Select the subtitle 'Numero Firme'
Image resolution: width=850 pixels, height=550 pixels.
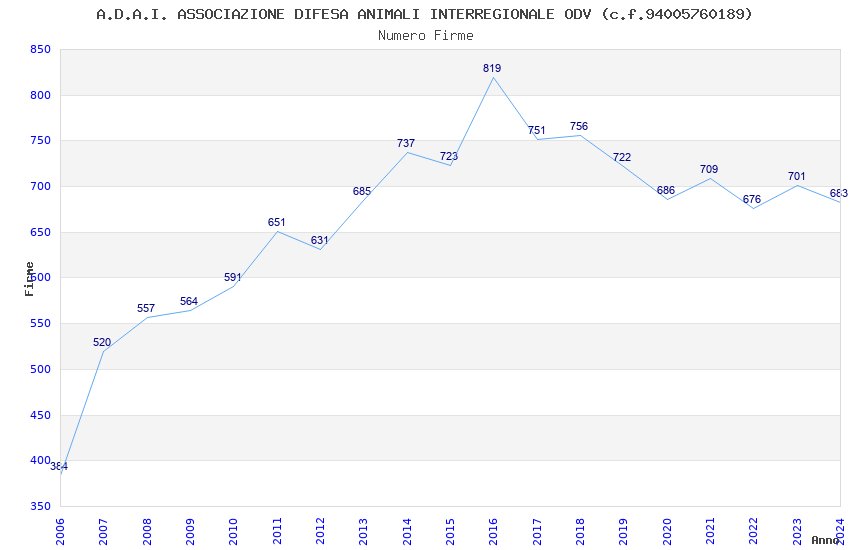point(426,36)
